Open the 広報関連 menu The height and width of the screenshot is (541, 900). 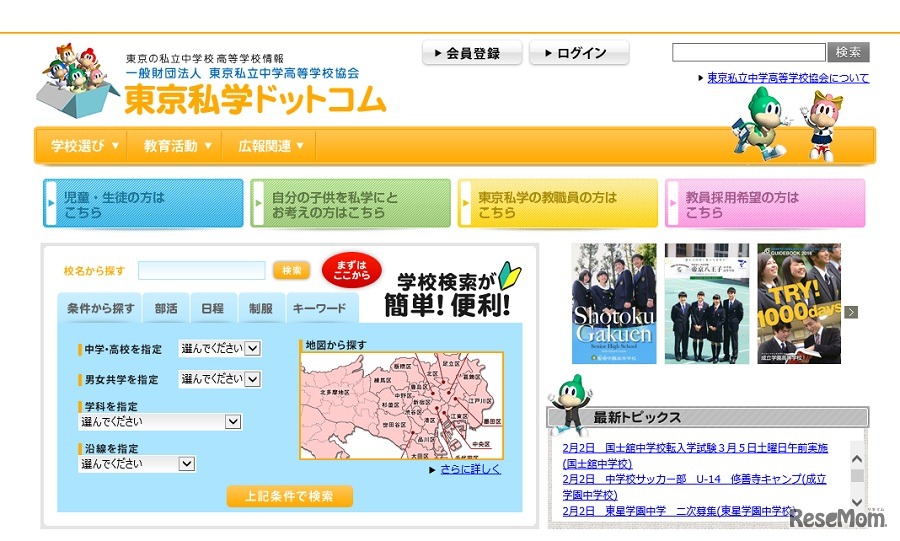[x=271, y=146]
